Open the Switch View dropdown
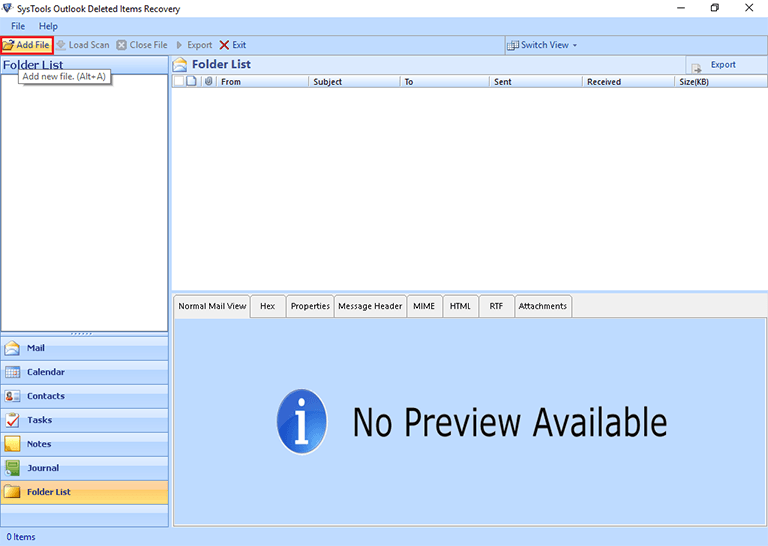Image resolution: width=768 pixels, height=546 pixels. click(x=542, y=45)
